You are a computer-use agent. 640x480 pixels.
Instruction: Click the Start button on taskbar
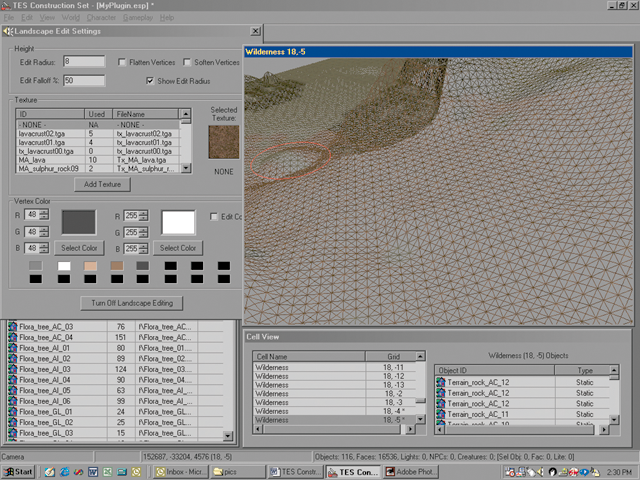coord(19,471)
